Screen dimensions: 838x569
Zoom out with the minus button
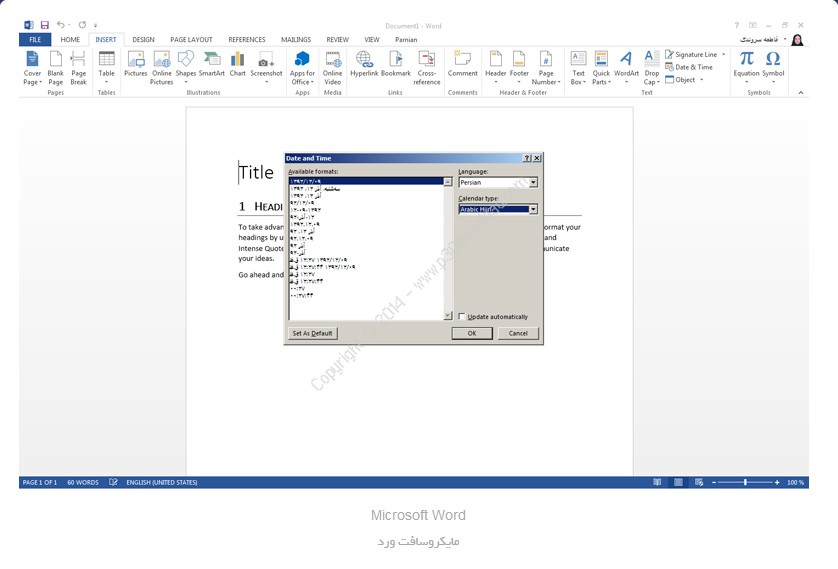point(714,482)
